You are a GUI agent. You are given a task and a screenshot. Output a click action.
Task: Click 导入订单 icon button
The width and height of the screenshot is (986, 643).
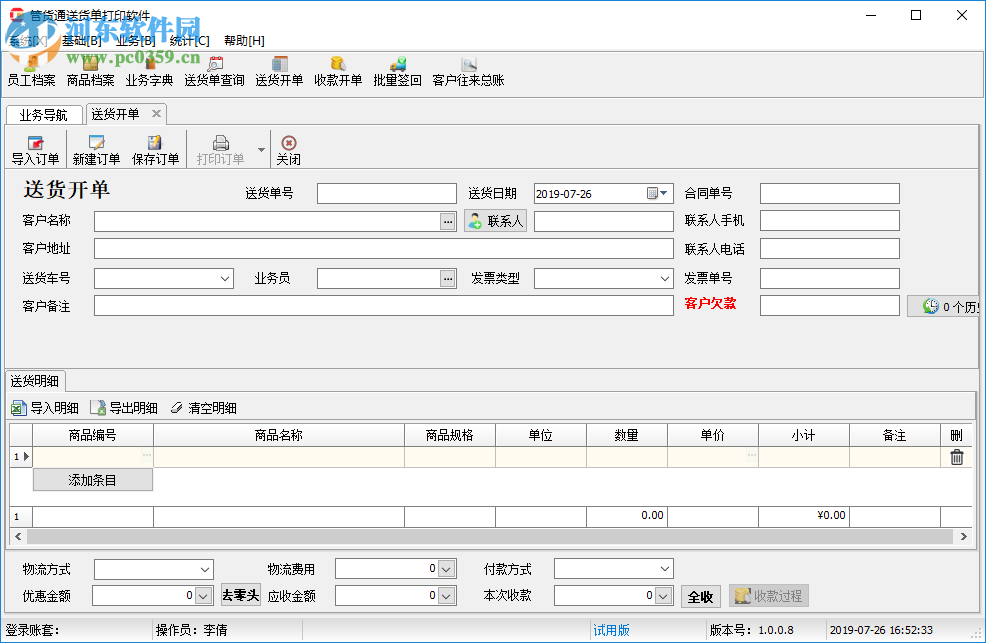pyautogui.click(x=35, y=150)
